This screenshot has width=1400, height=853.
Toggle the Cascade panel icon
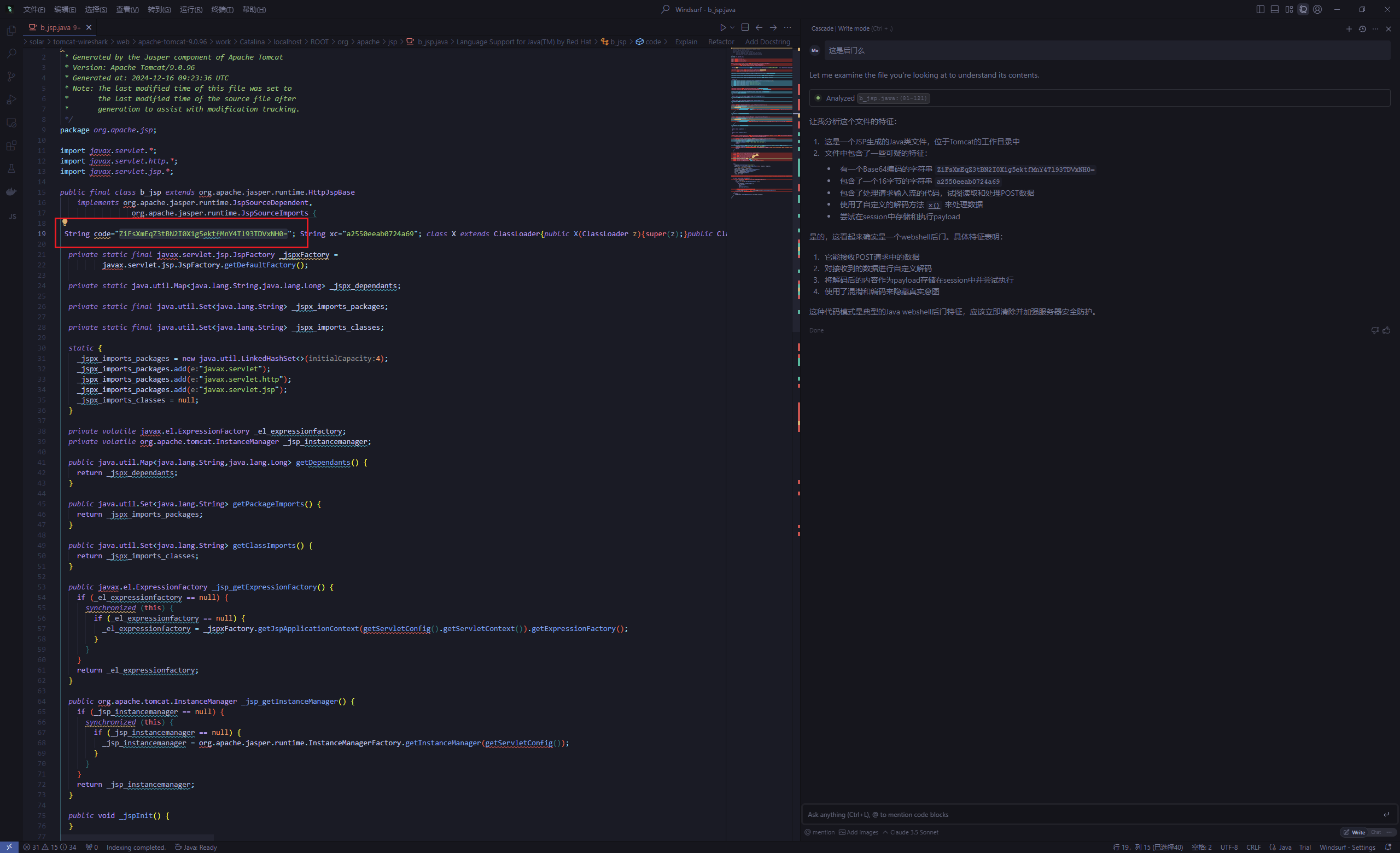tap(1303, 9)
